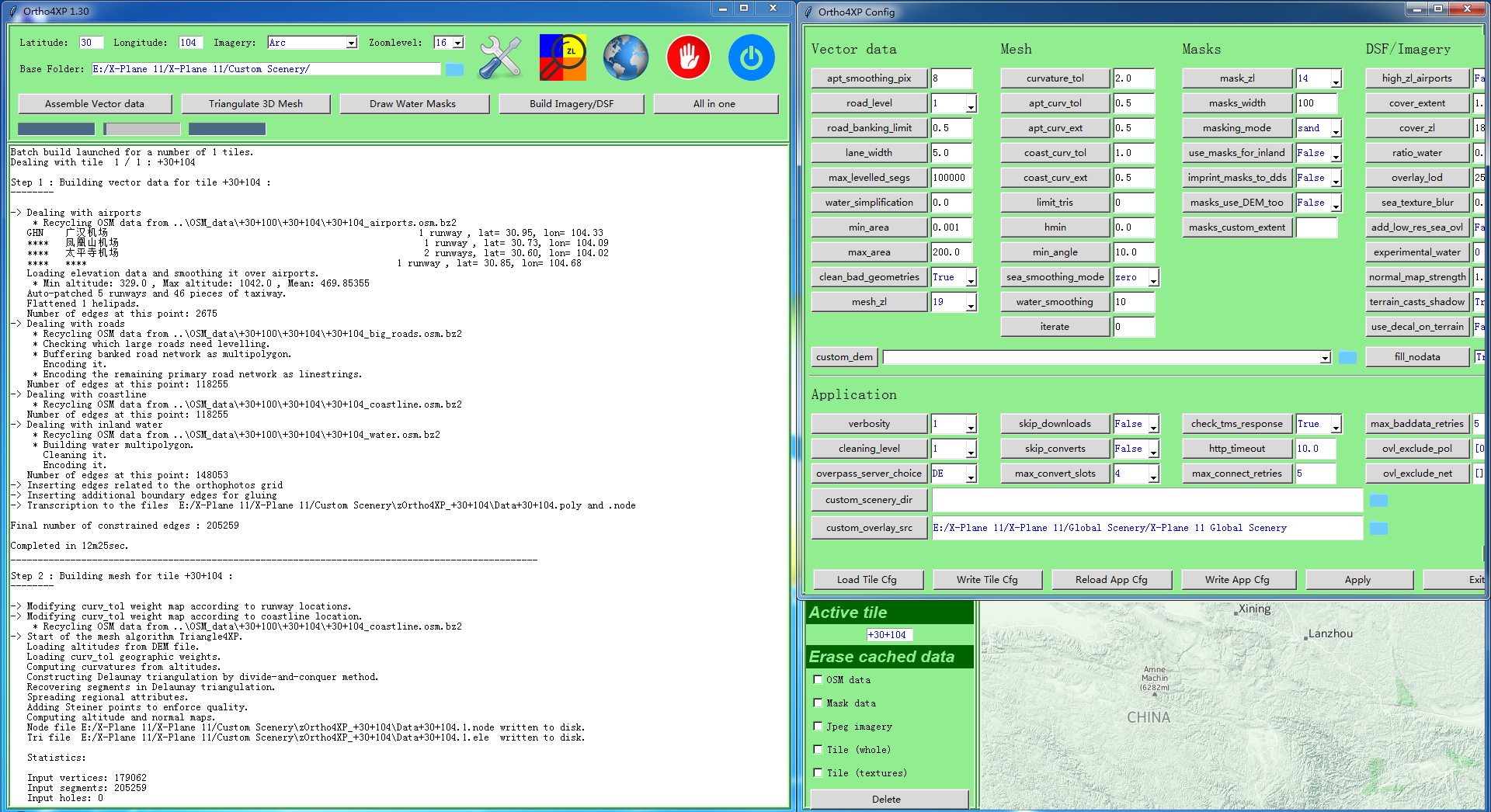Open tile selection globe icon
Viewport: 1491px width, 812px height.
tap(626, 57)
